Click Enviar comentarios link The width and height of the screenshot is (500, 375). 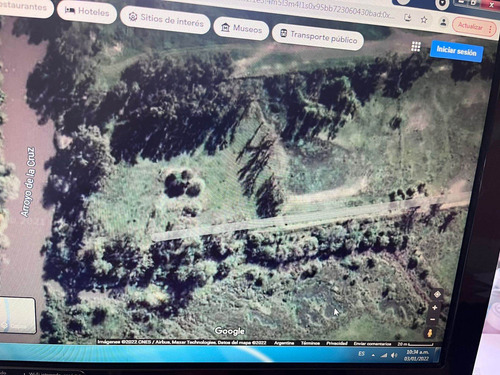click(372, 344)
